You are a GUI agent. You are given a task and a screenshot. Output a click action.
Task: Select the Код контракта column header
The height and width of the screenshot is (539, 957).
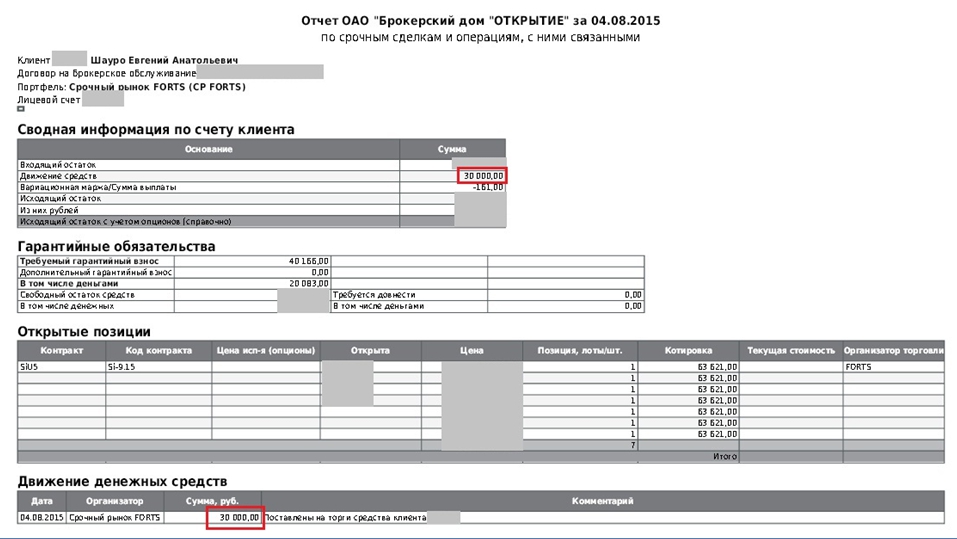tap(157, 351)
